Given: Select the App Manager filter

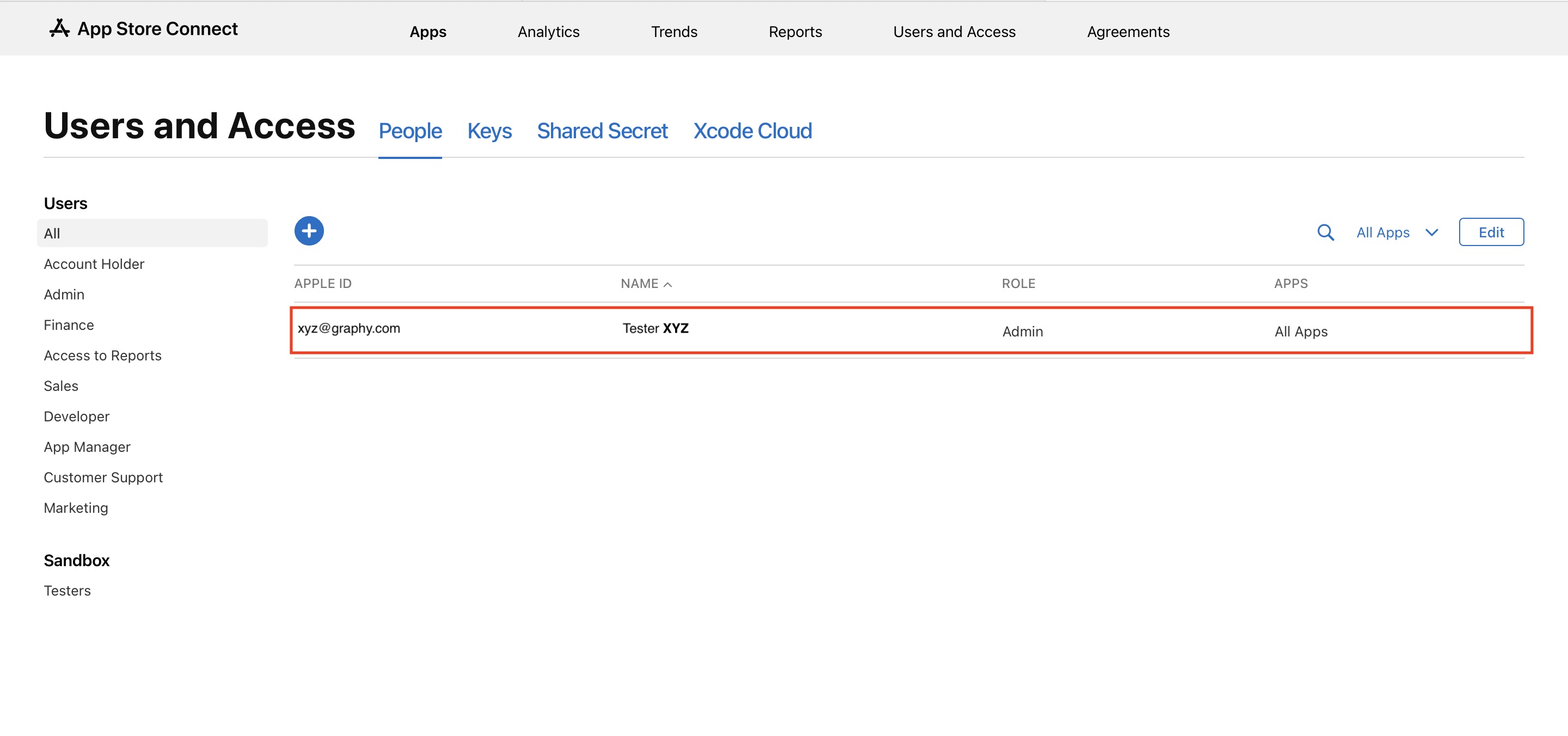Looking at the screenshot, I should coord(87,447).
